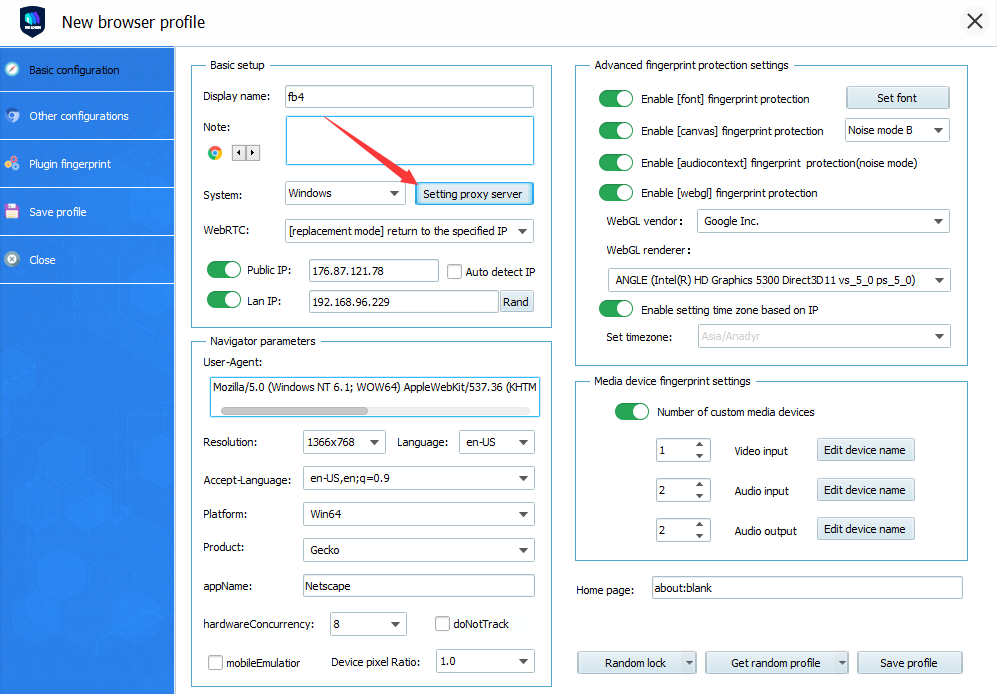Click the left arrow next to Chrome icon
Viewport: 997px width, 694px height.
(x=239, y=153)
